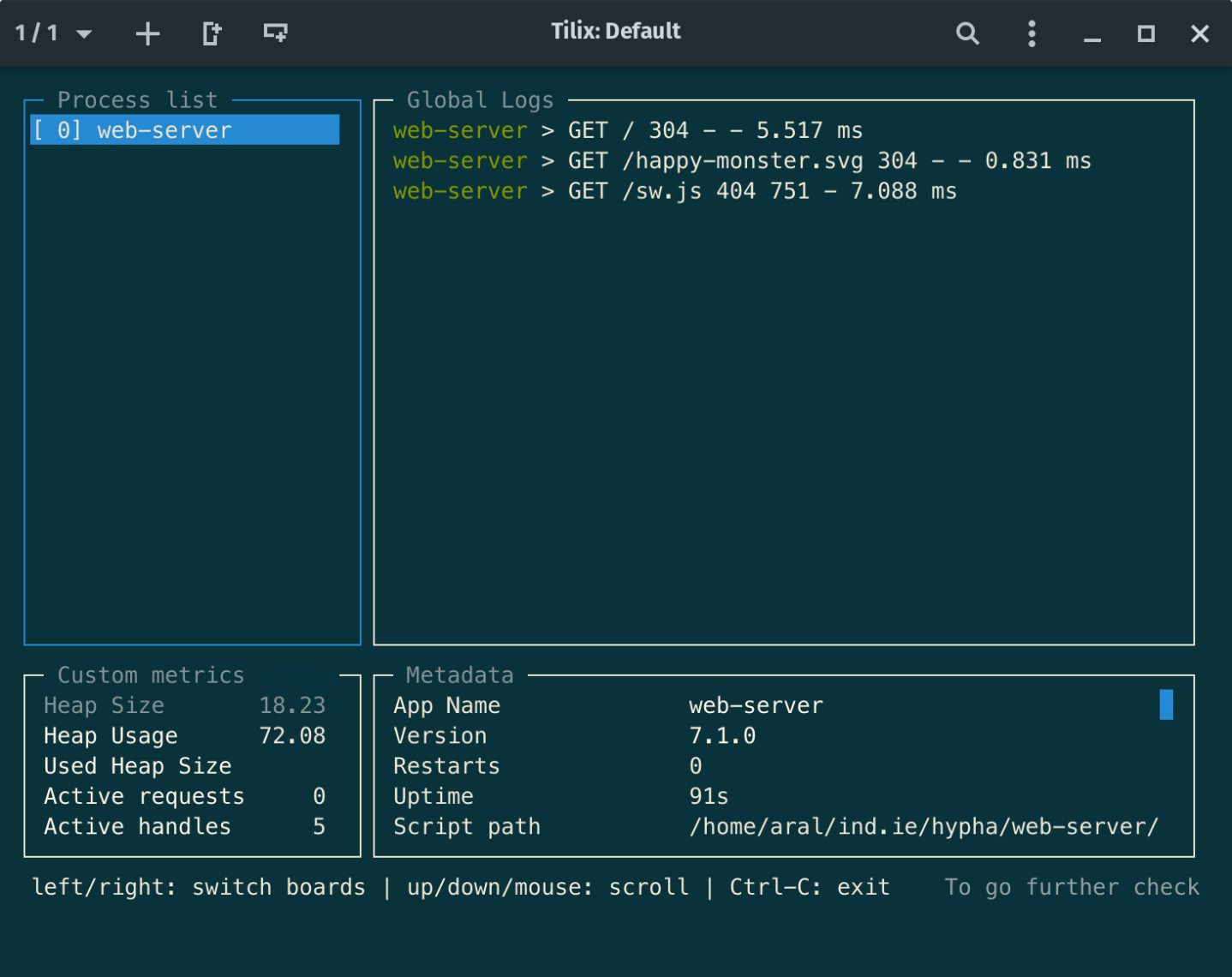Screen dimensions: 1232x977
Task: Click the Active handles metric row
Action: click(x=184, y=827)
